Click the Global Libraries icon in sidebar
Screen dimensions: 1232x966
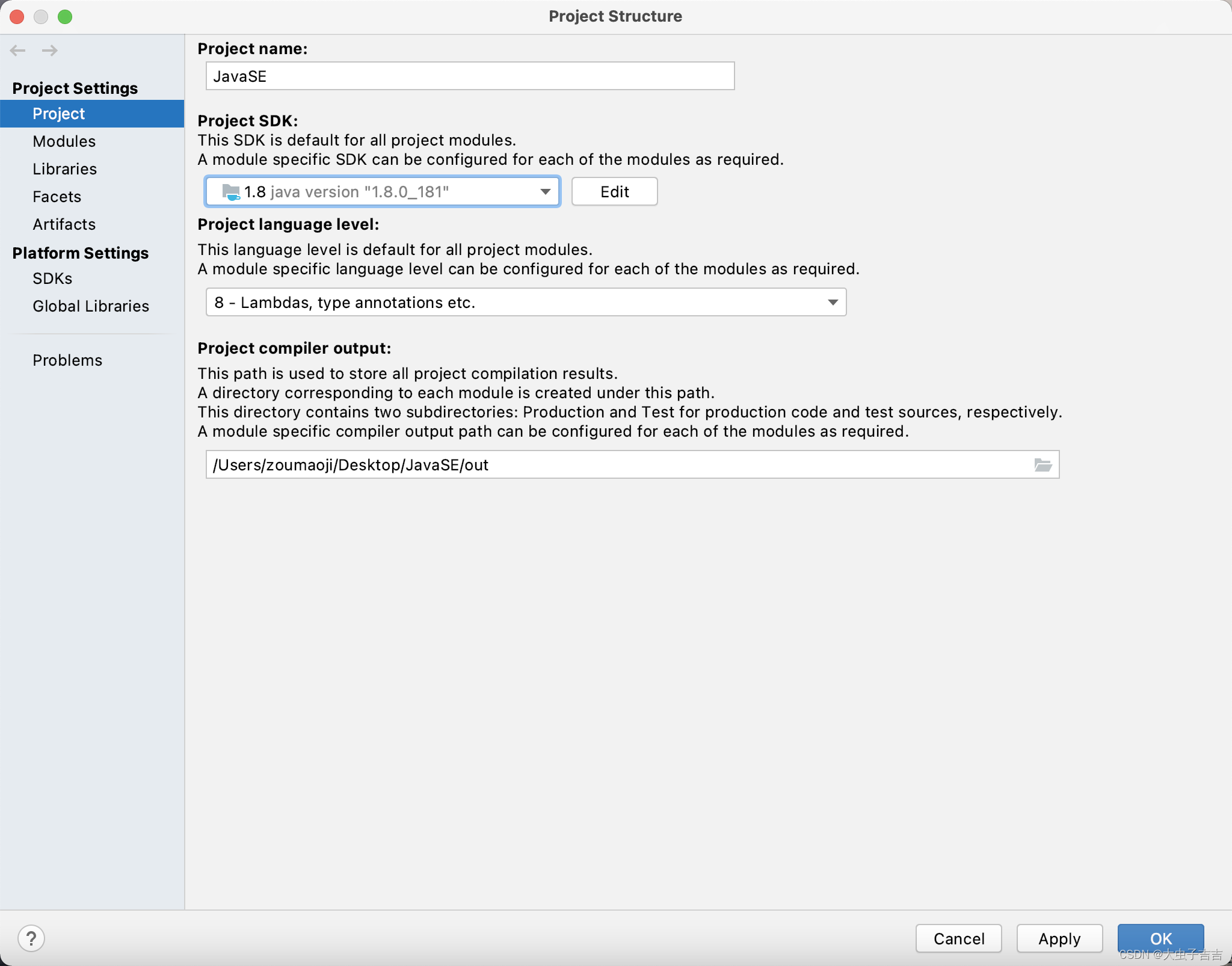point(90,305)
